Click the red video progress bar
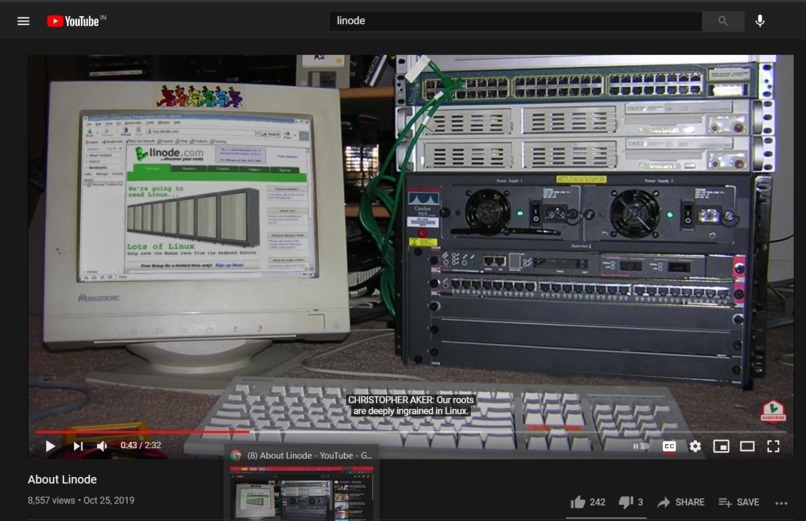 point(142,432)
